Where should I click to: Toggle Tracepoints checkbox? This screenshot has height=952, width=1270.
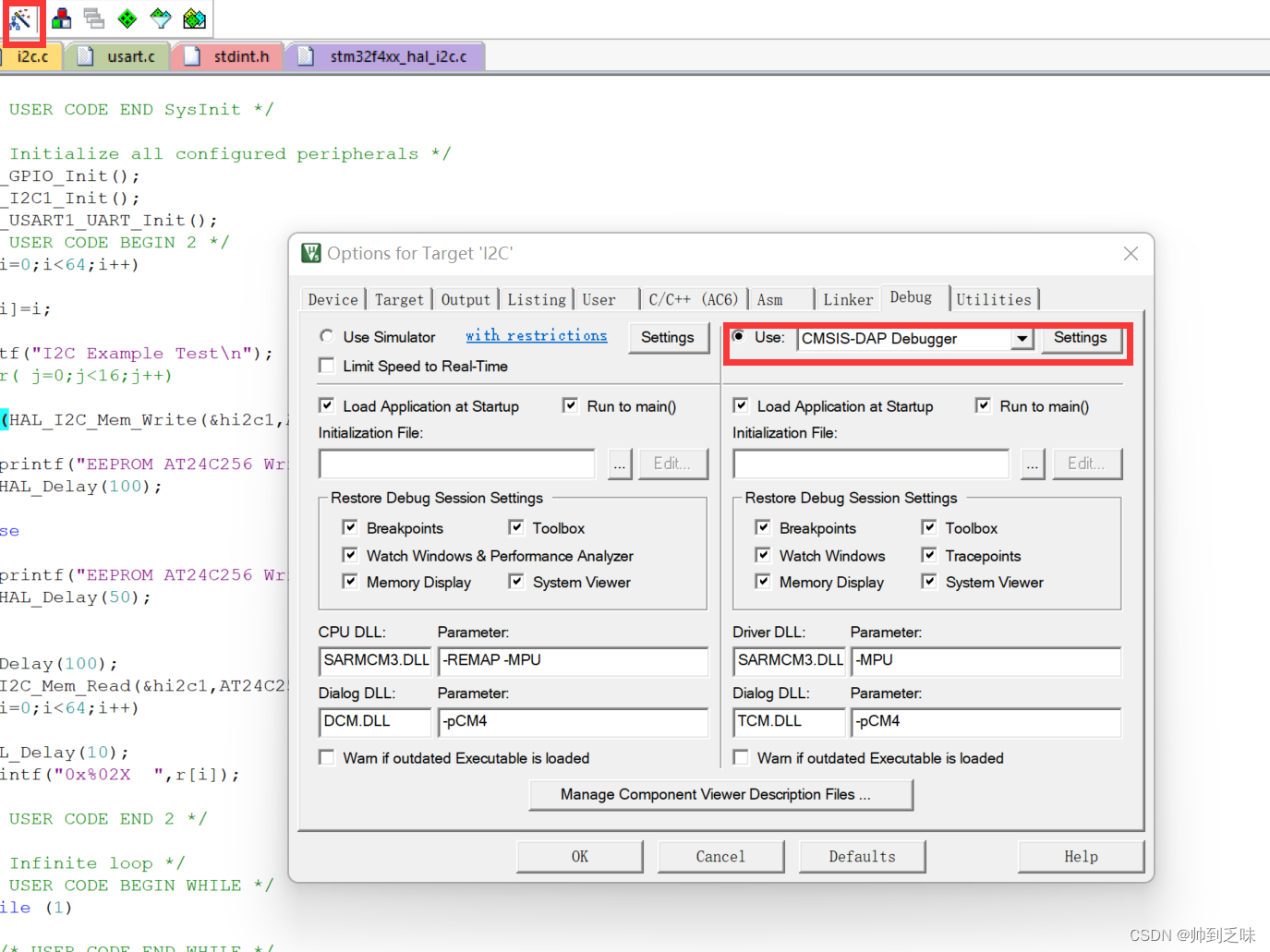[929, 555]
